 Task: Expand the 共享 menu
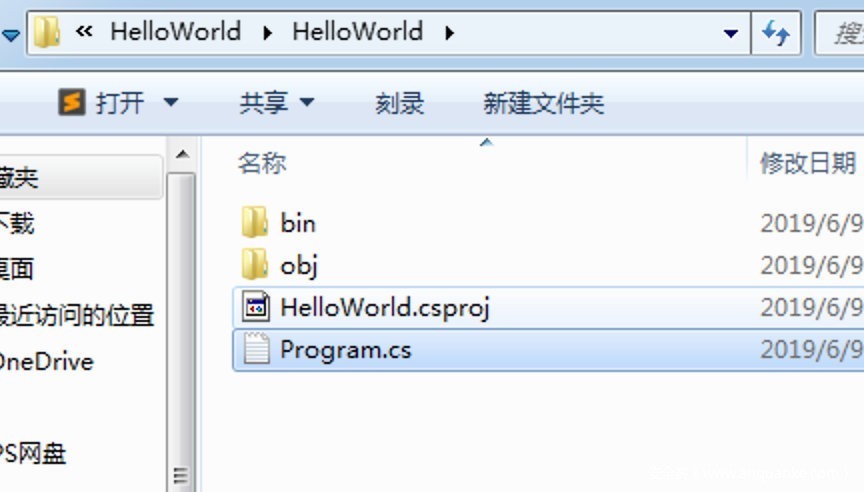276,102
